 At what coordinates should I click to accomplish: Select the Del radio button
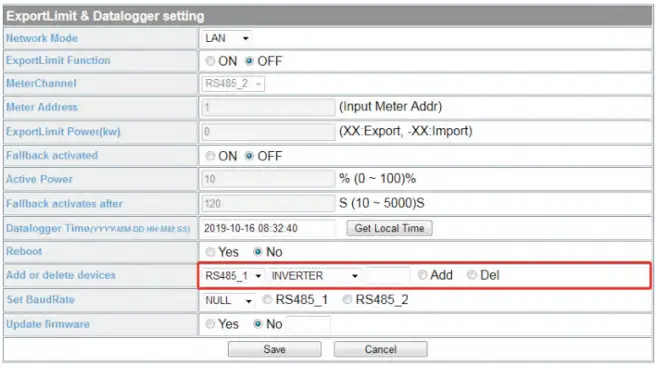(472, 275)
